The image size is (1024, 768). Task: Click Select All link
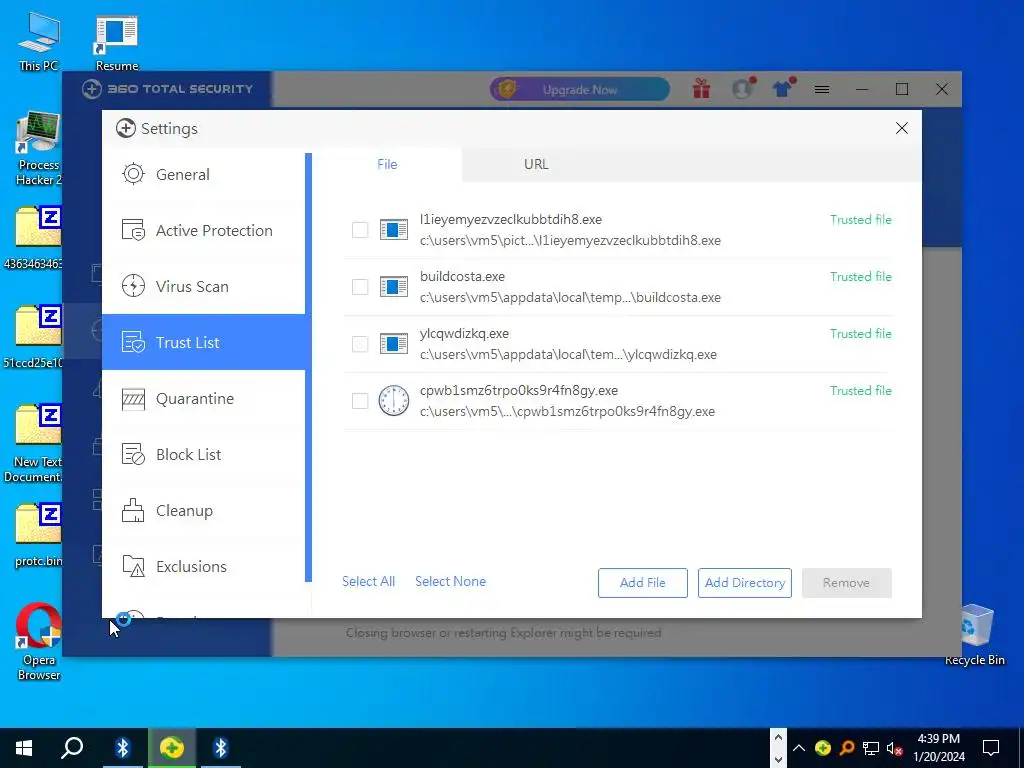point(368,581)
